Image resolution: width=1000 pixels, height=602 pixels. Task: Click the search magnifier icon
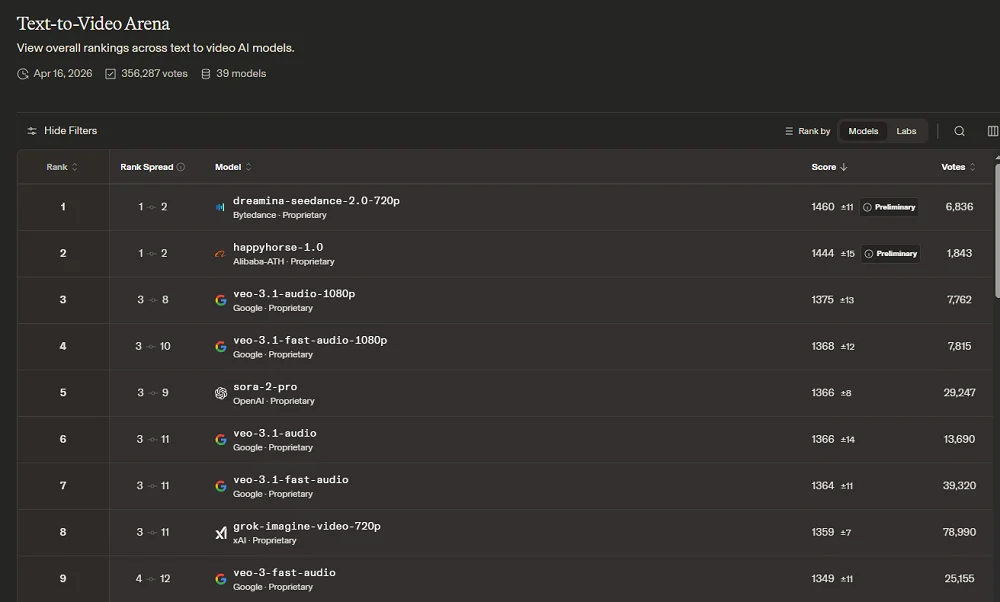(959, 131)
